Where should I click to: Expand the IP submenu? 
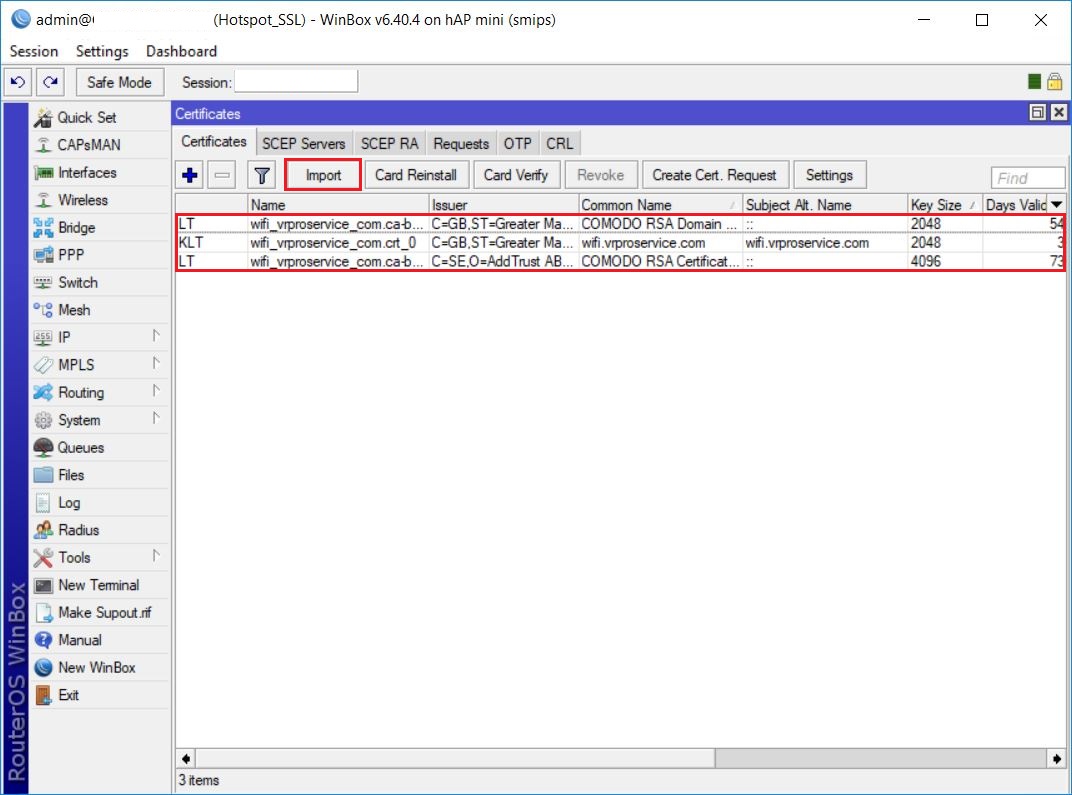click(x=157, y=336)
